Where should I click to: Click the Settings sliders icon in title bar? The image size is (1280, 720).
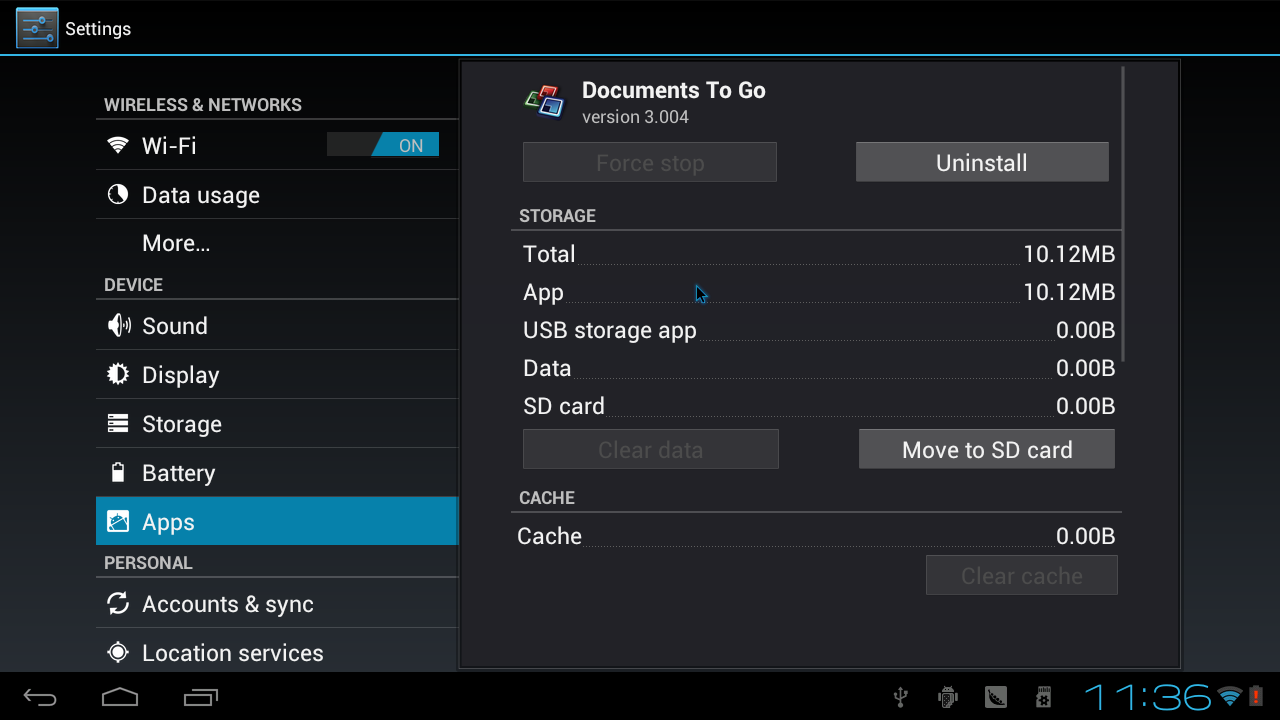coord(37,28)
